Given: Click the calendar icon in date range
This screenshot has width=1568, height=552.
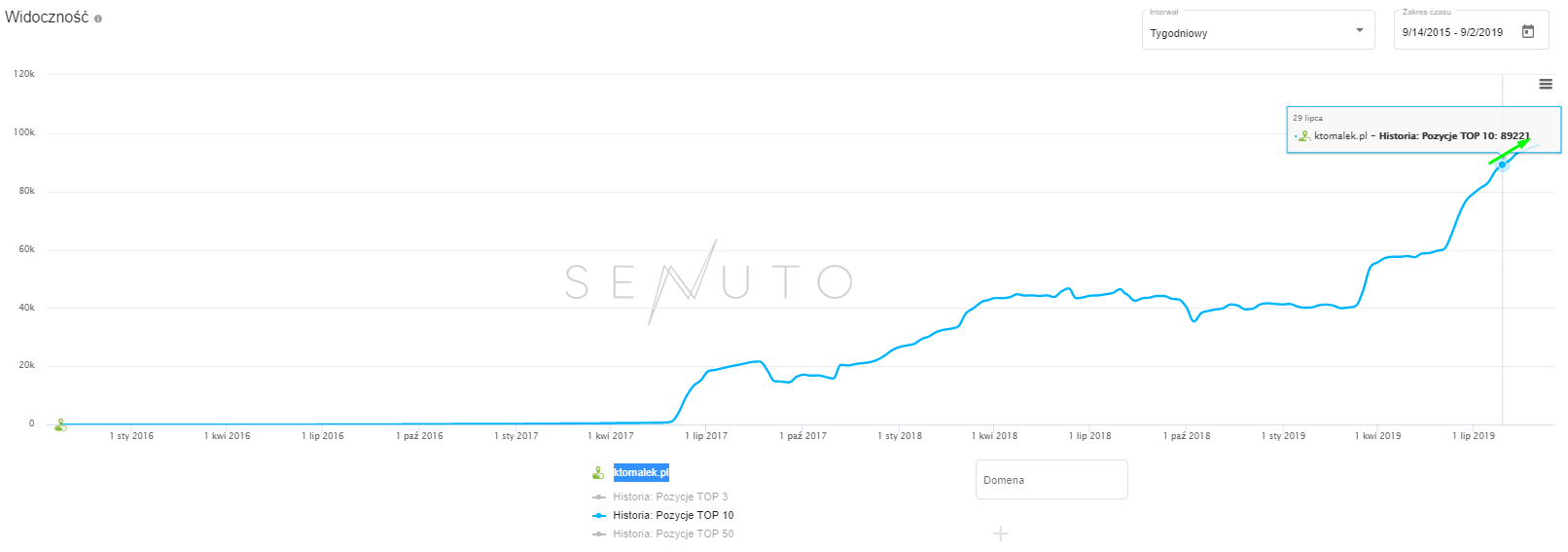Looking at the screenshot, I should point(1528,32).
